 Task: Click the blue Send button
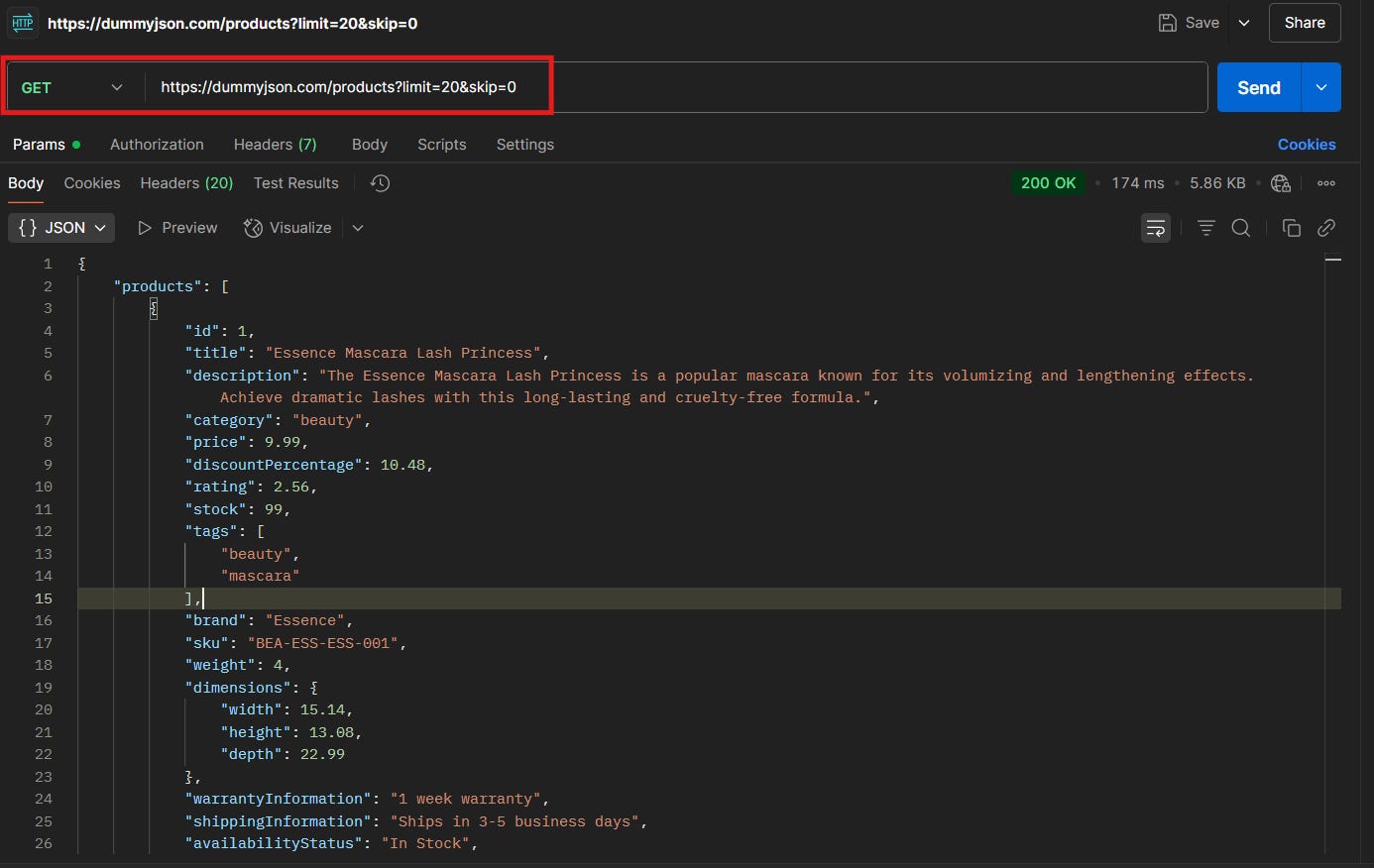(1259, 87)
